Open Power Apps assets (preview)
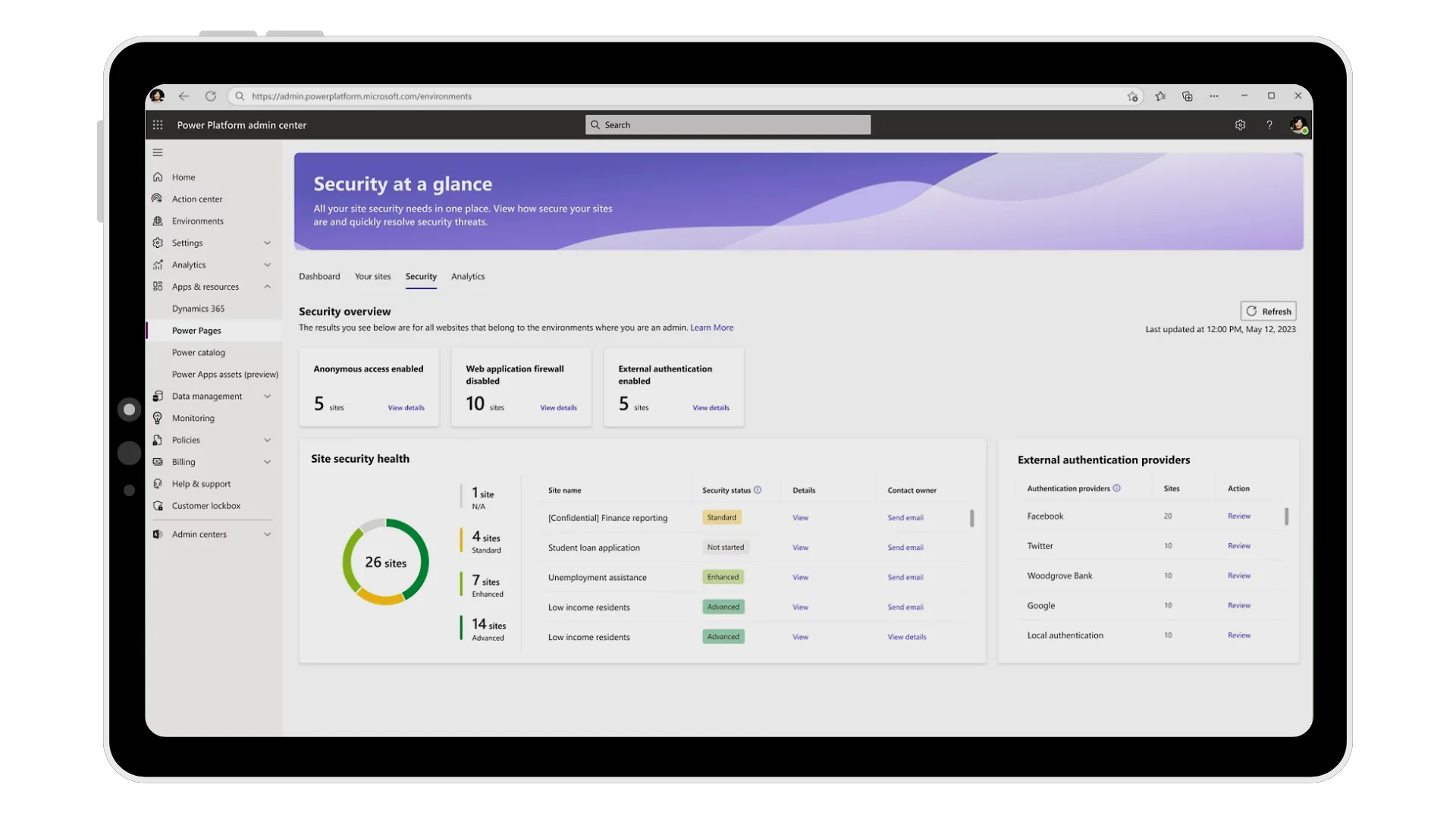The image size is (1456, 819). [224, 375]
